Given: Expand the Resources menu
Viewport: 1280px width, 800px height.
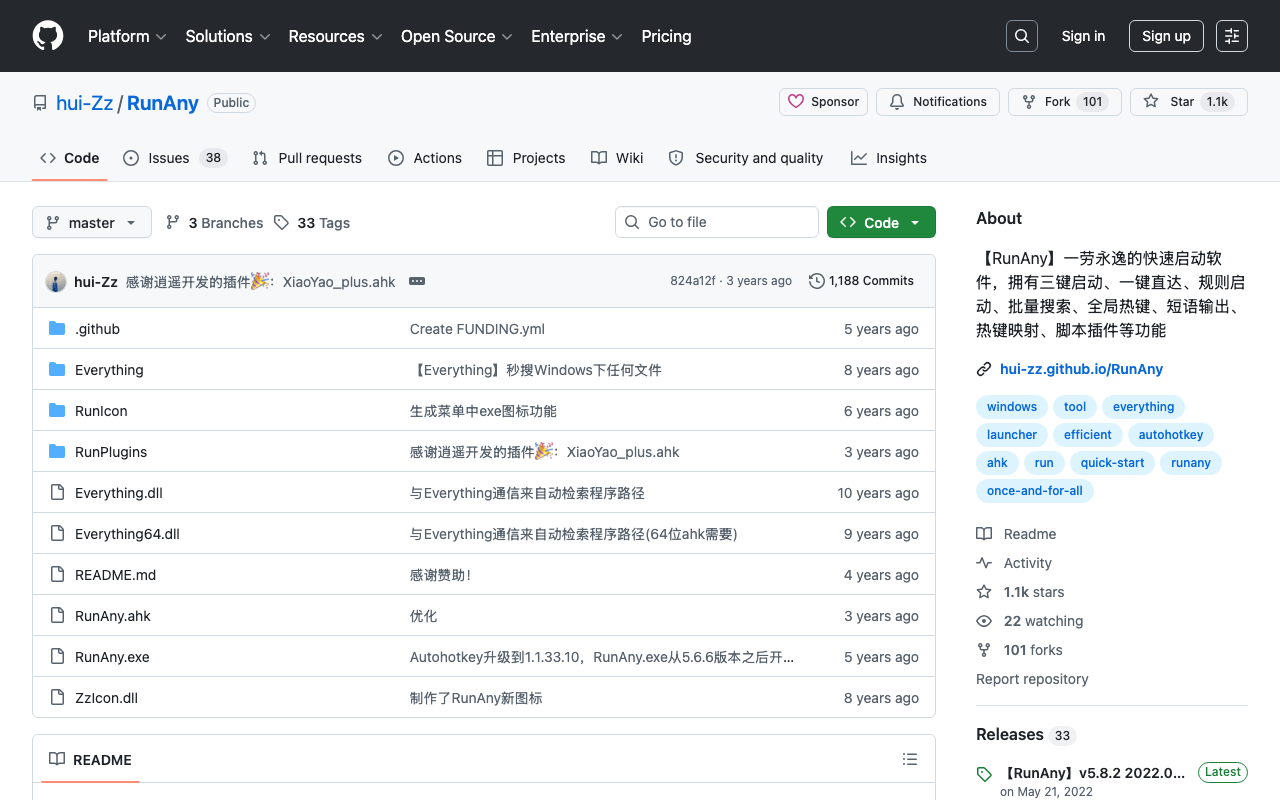Looking at the screenshot, I should click(x=336, y=36).
